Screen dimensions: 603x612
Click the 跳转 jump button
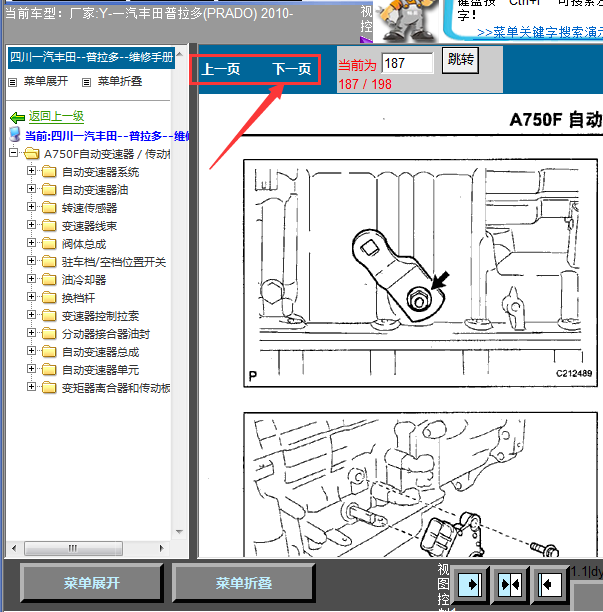click(x=461, y=60)
